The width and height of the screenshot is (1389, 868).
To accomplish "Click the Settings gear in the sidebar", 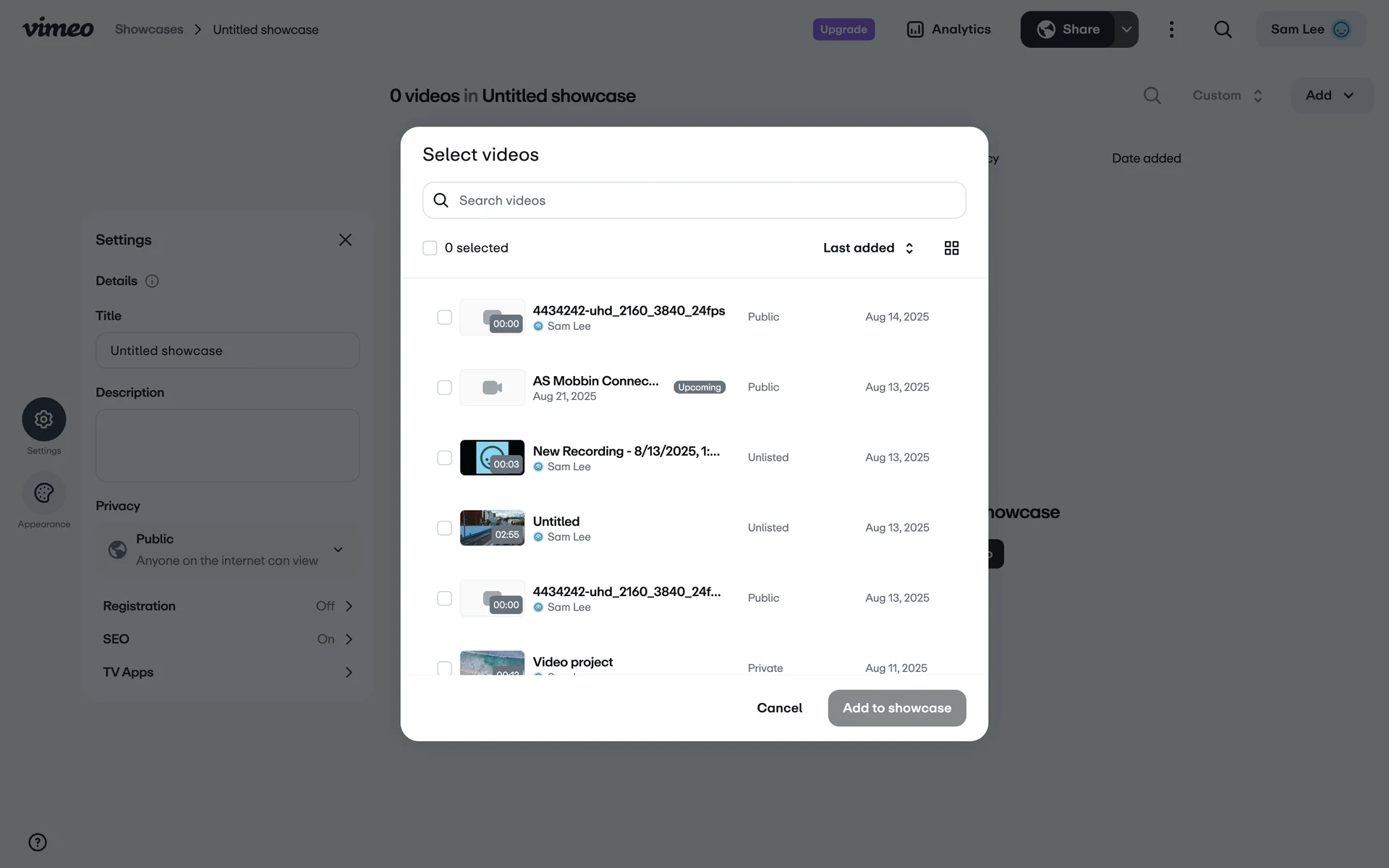I will coord(44,420).
